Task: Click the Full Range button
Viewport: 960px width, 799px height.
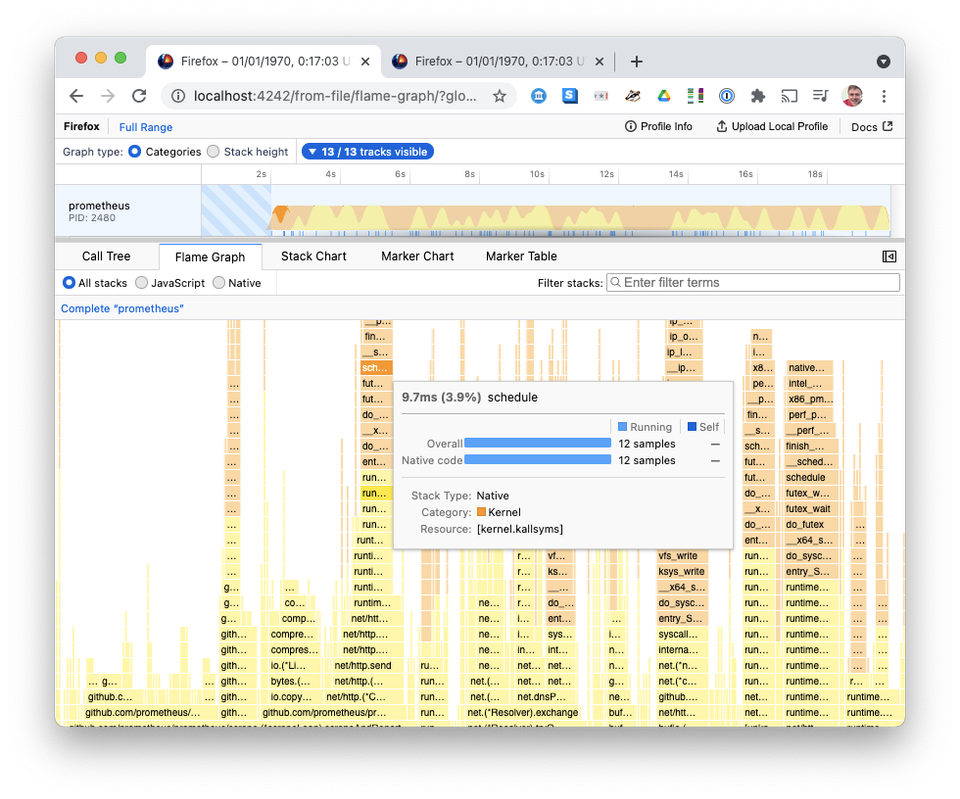Action: pos(145,126)
